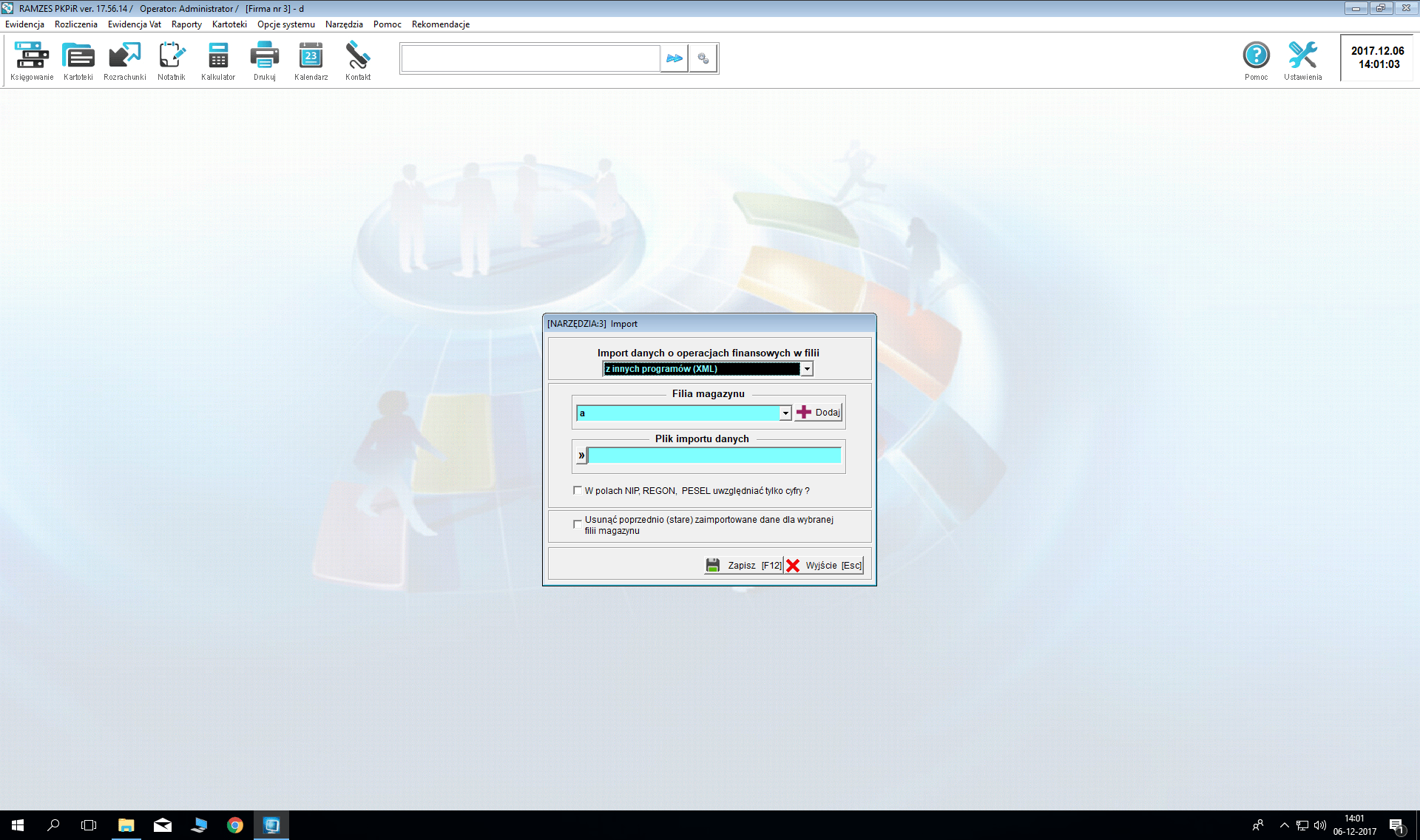Open the Kalendarz icon
This screenshot has height=840, width=1420.
311,56
